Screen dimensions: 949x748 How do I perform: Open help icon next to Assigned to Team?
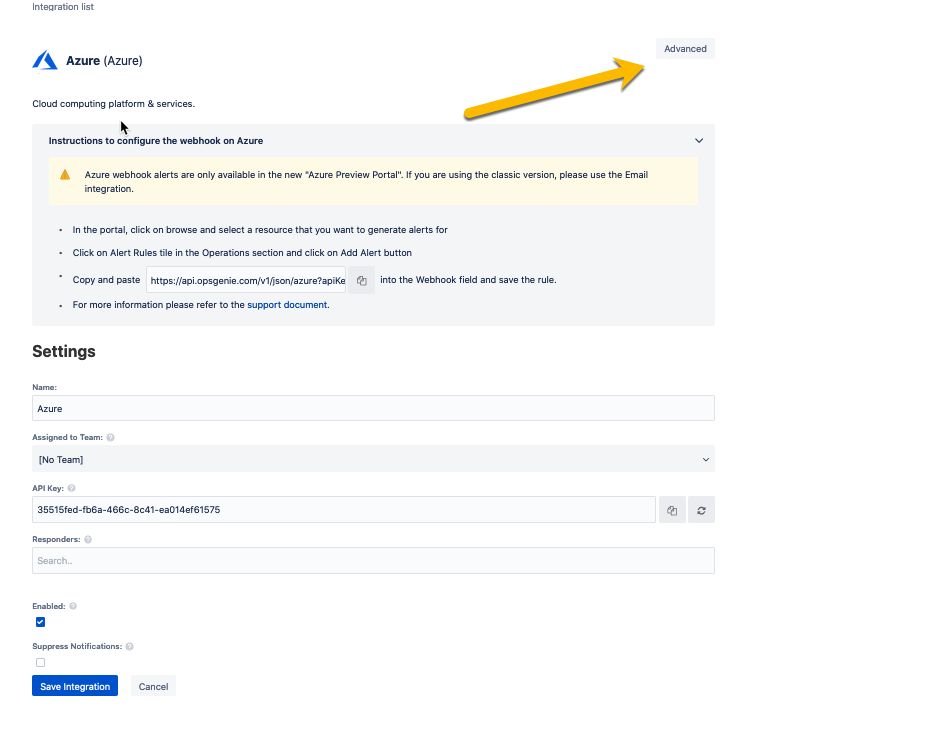(x=110, y=438)
